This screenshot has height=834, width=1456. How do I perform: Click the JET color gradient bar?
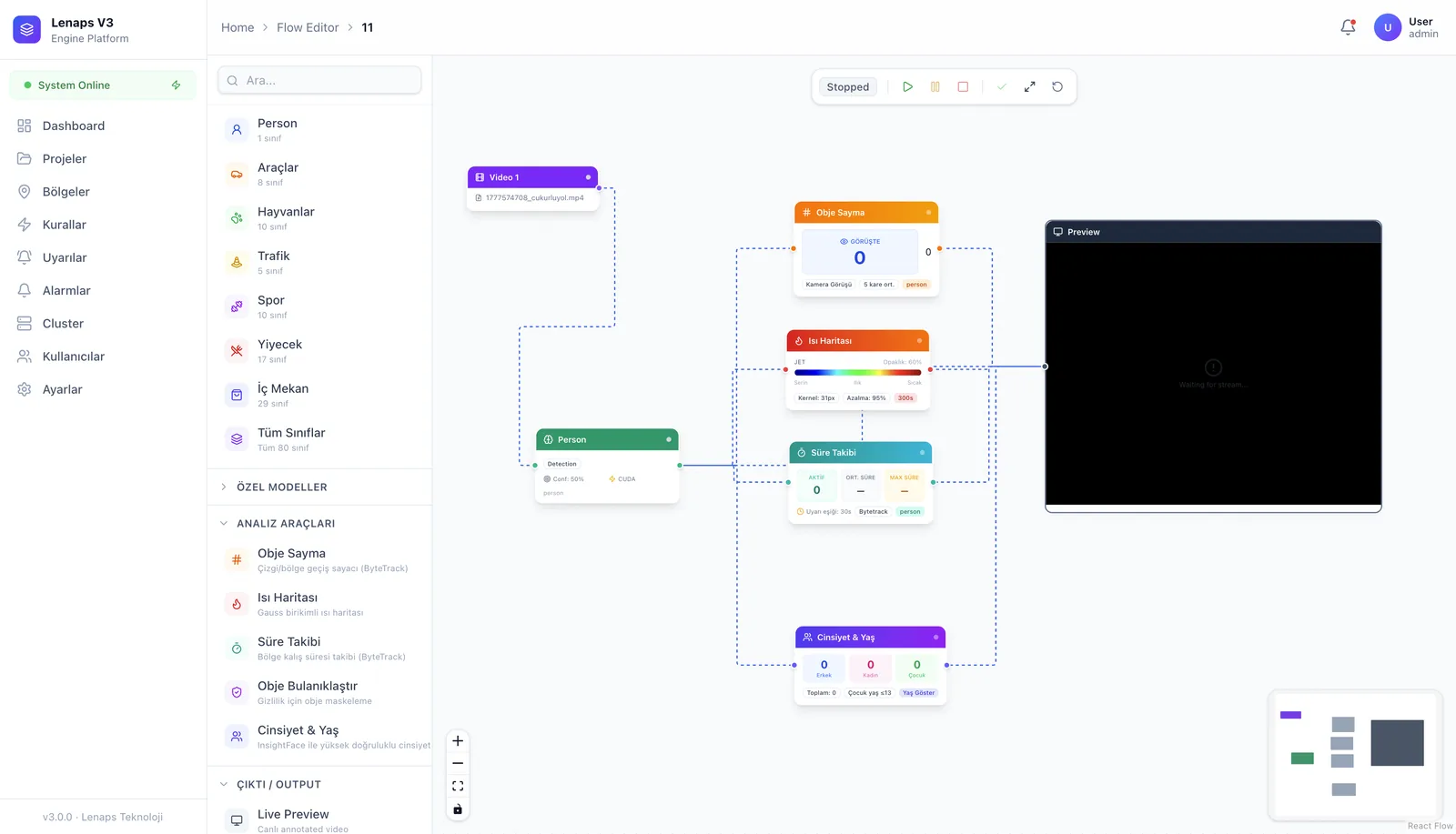[857, 372]
